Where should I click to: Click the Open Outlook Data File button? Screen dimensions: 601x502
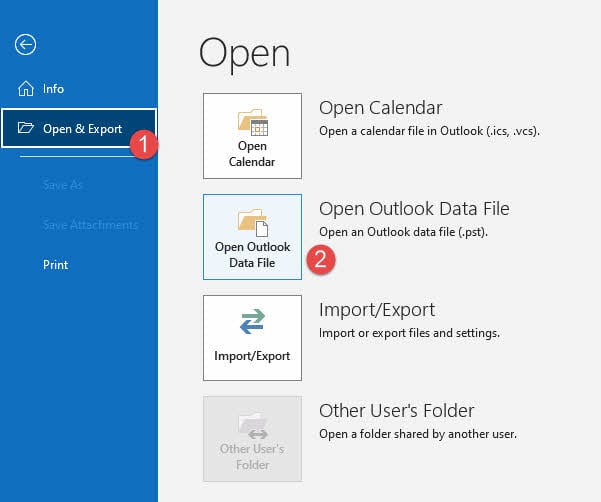[x=252, y=237]
